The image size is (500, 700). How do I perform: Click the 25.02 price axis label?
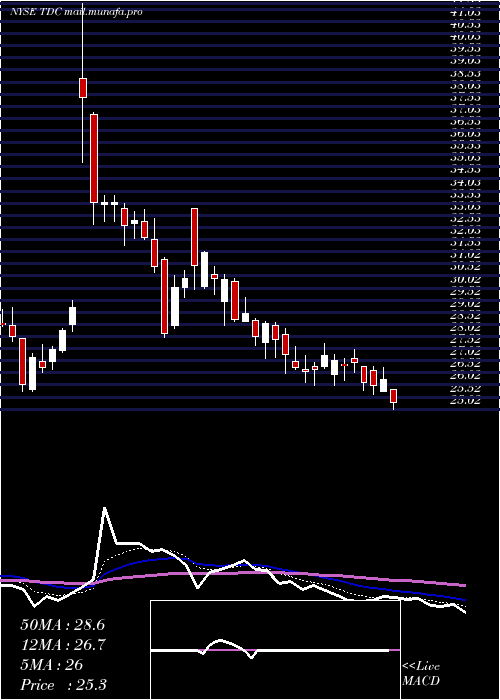pos(466,400)
